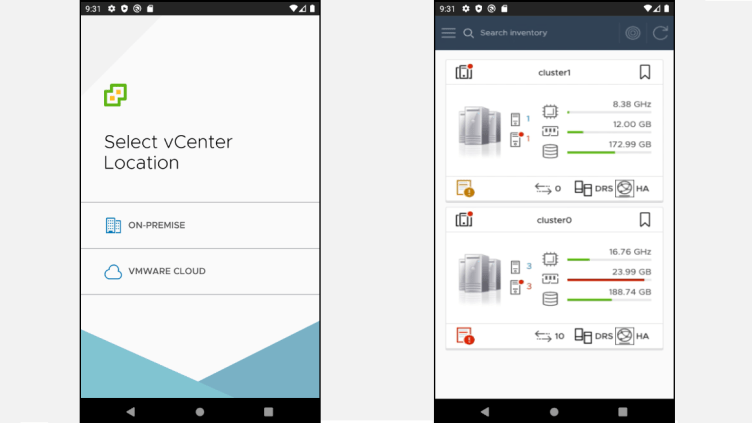The width and height of the screenshot is (752, 423).
Task: Tap the building icon beside ON-PREMISE
Action: click(113, 225)
